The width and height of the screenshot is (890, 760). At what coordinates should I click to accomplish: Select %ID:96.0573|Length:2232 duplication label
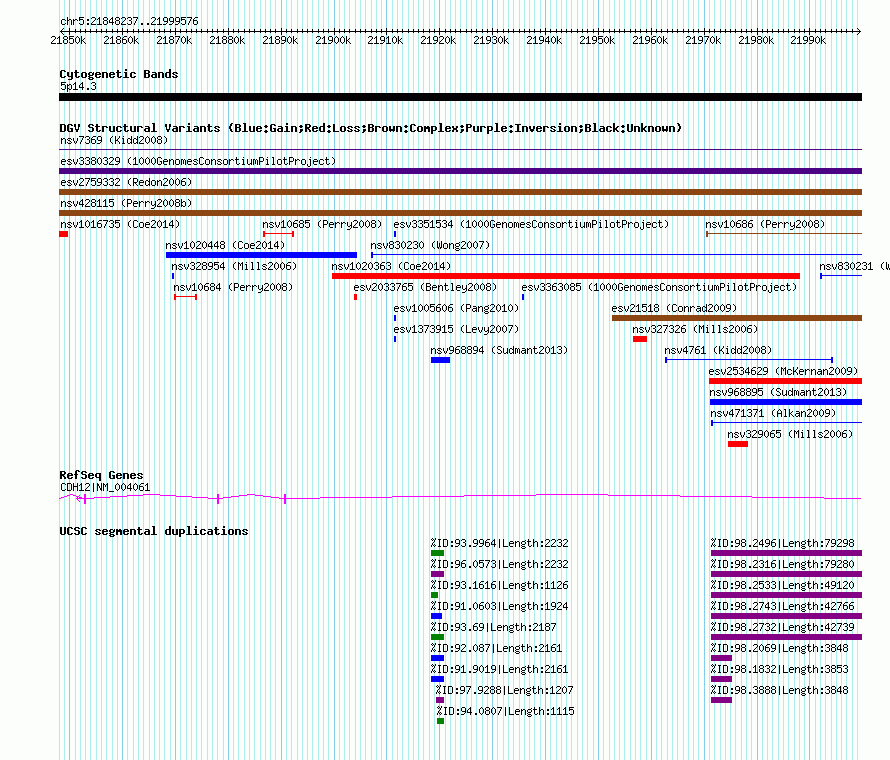499,564
